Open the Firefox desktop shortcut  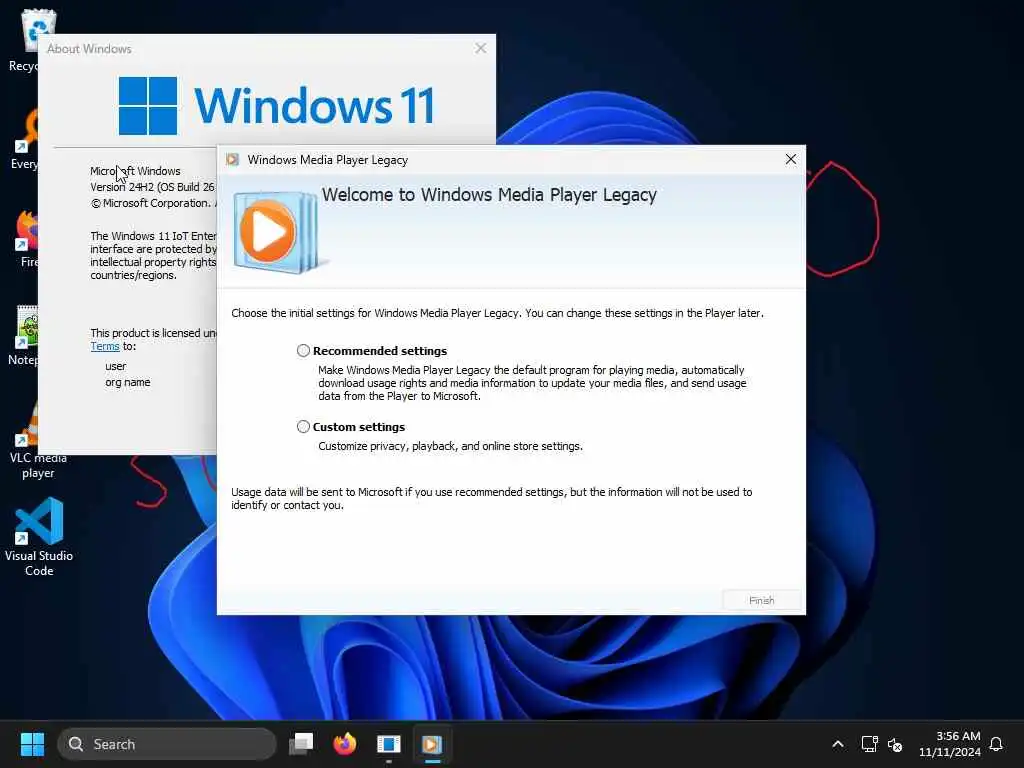tap(27, 238)
